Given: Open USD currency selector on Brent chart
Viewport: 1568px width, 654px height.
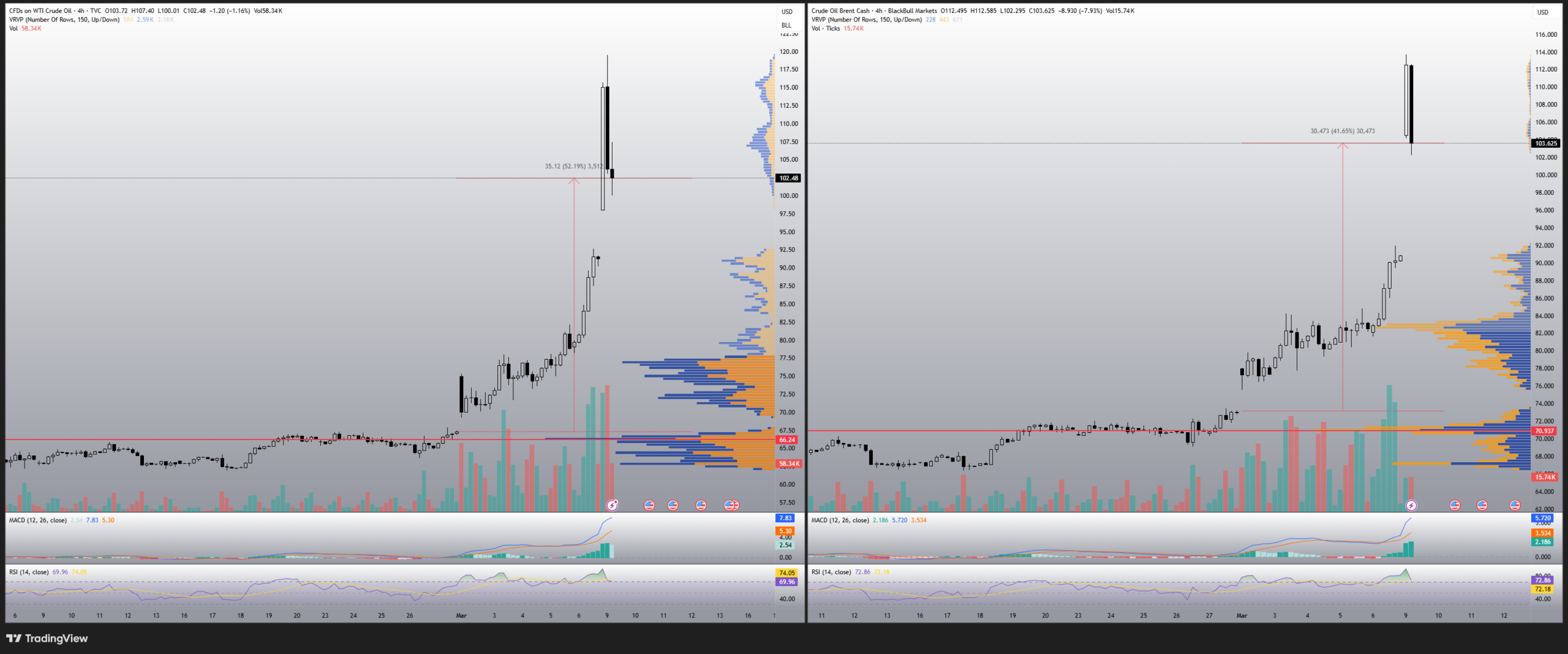Looking at the screenshot, I should click(x=1542, y=12).
